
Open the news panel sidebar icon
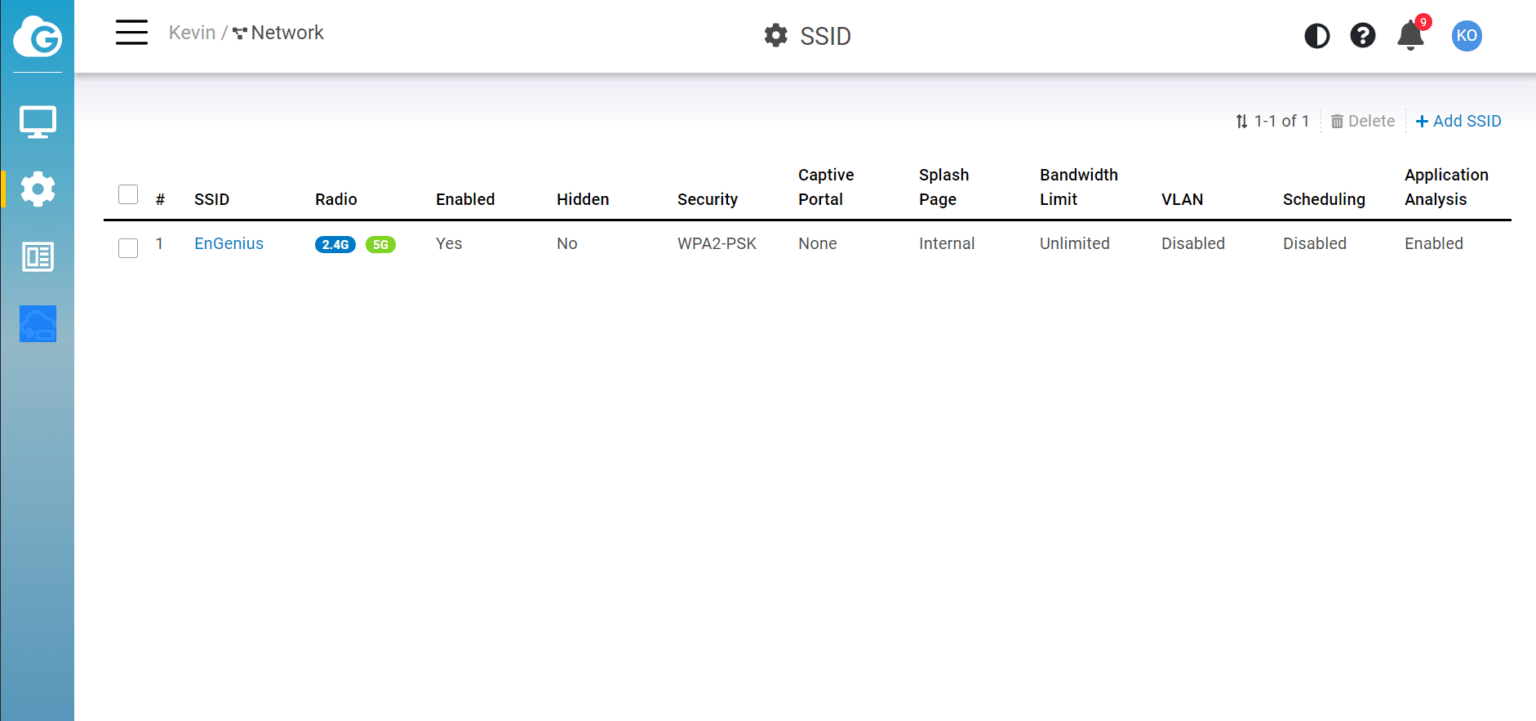click(38, 257)
